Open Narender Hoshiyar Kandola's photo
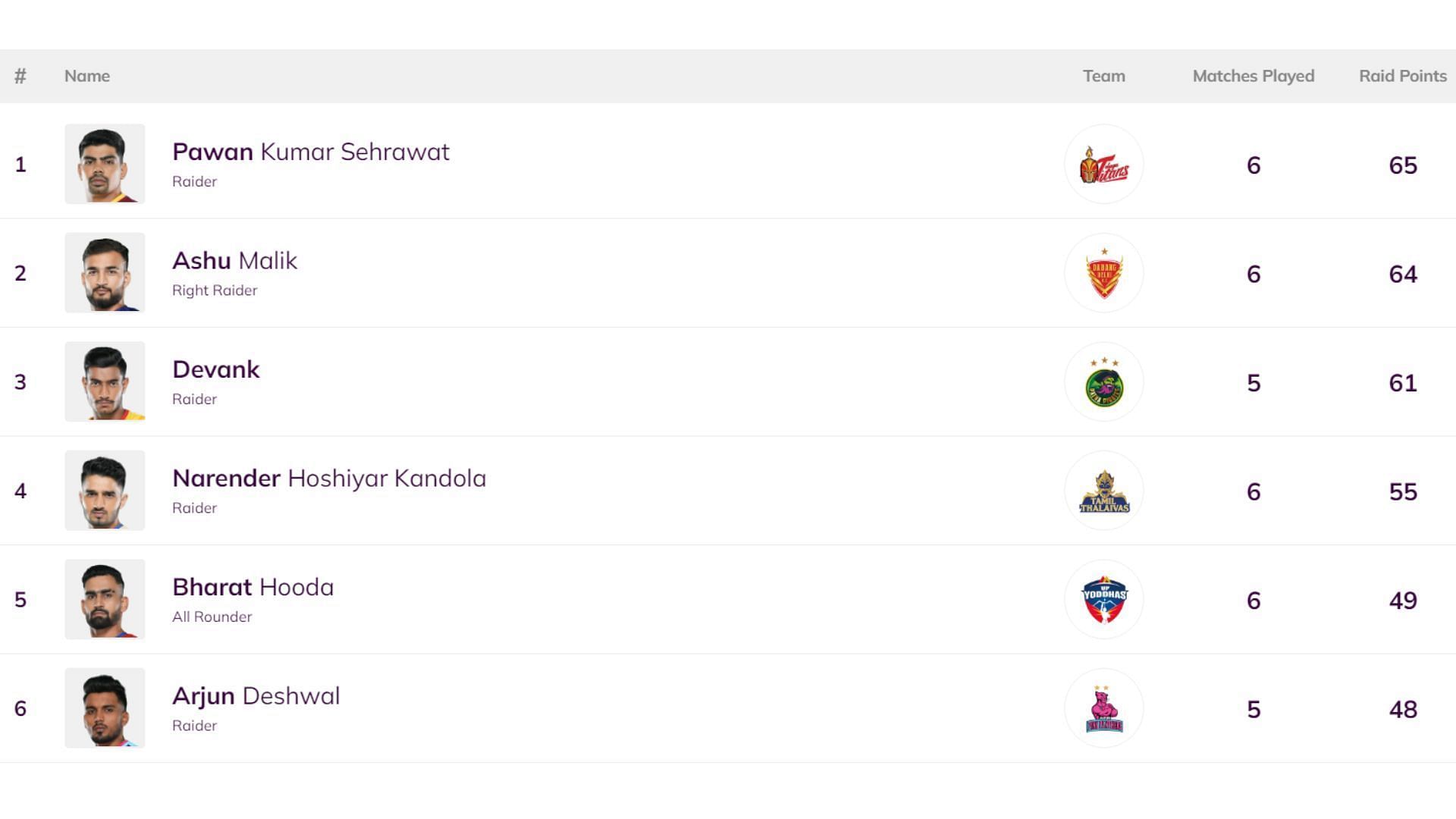Viewport: 1456px width, 819px height. (x=105, y=491)
